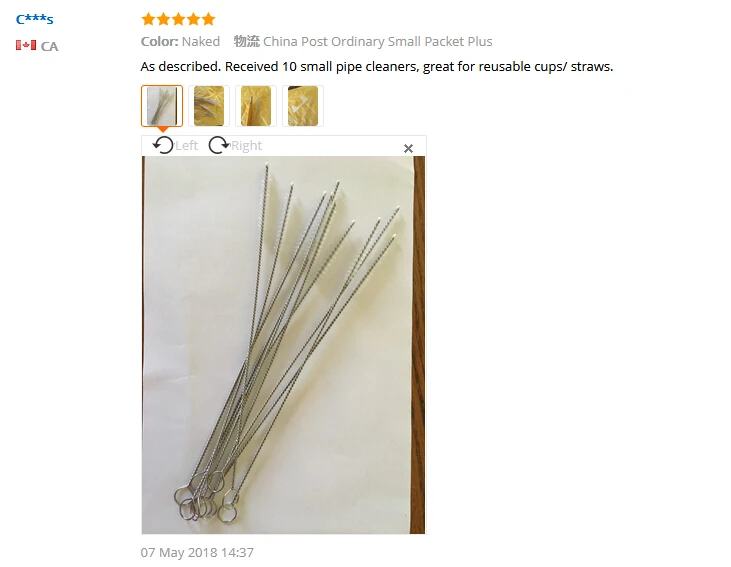Click the Canadian flag icon
731x567 pixels.
point(26,45)
